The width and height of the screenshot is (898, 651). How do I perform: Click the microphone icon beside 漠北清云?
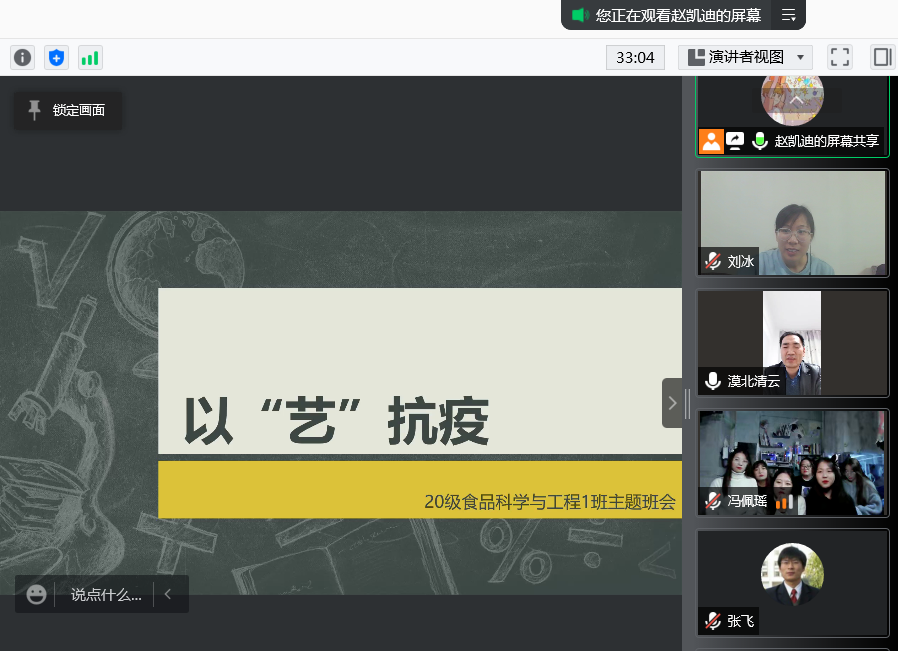(x=712, y=381)
